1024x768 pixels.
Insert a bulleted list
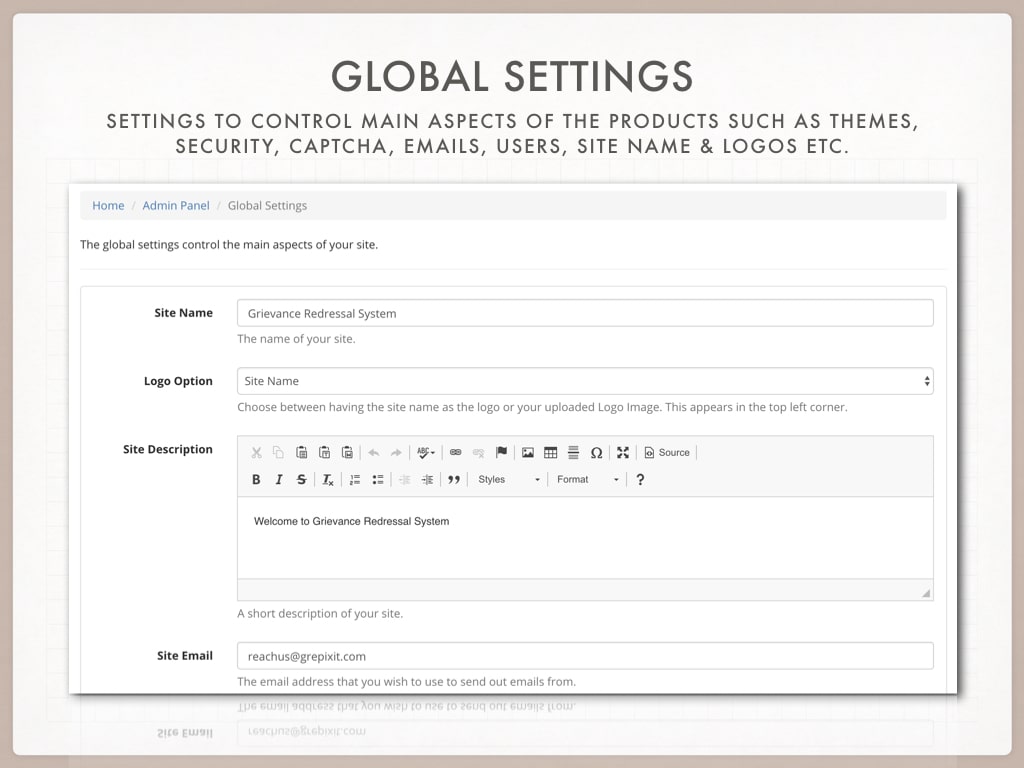click(377, 479)
